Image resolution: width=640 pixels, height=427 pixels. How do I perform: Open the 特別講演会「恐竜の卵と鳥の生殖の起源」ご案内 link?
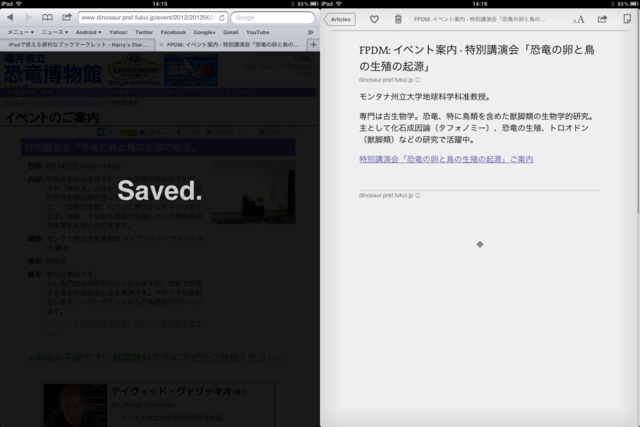click(x=446, y=159)
